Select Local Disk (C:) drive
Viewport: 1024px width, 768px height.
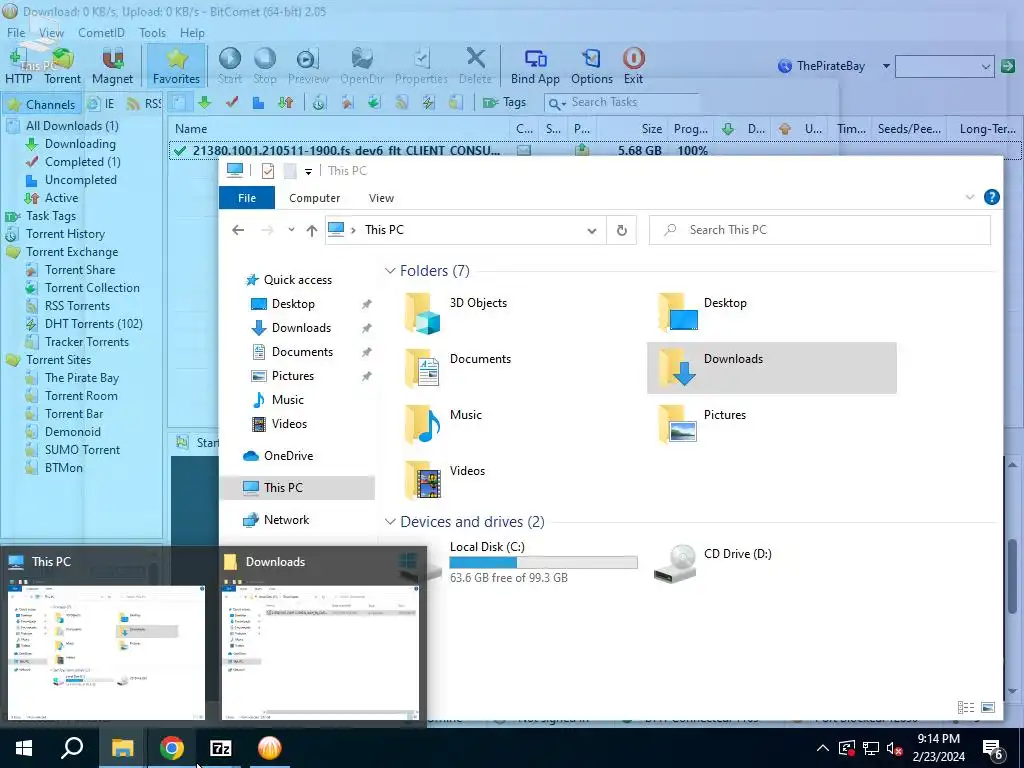coord(519,562)
